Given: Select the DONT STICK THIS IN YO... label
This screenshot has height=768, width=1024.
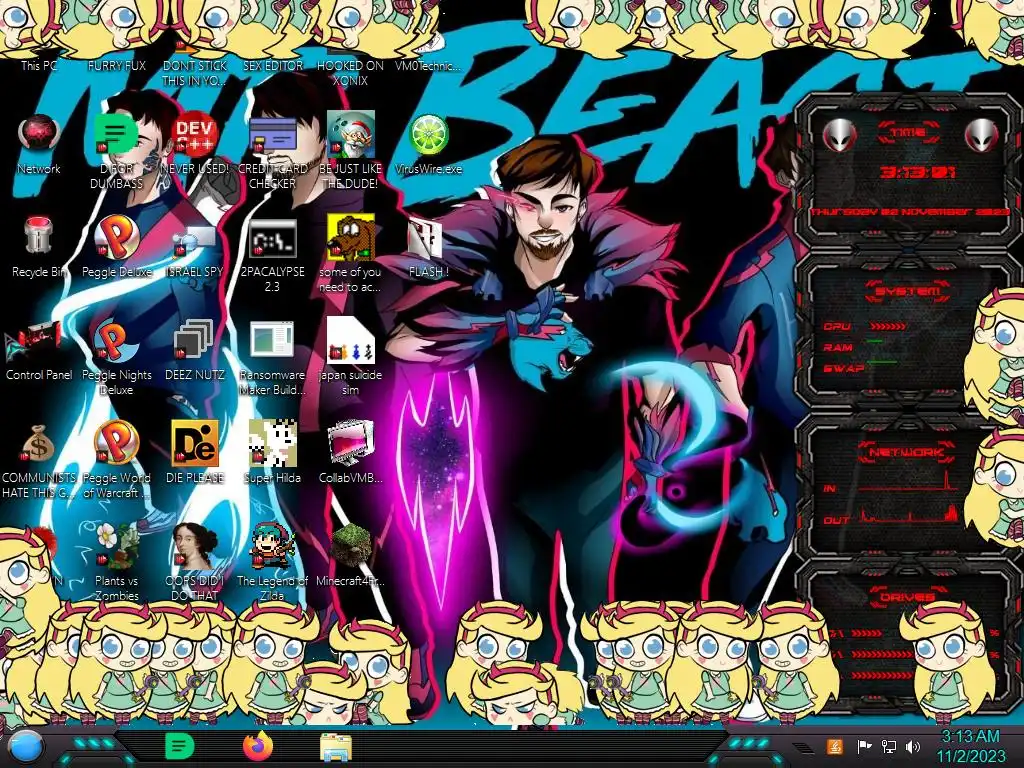Looking at the screenshot, I should point(195,72).
